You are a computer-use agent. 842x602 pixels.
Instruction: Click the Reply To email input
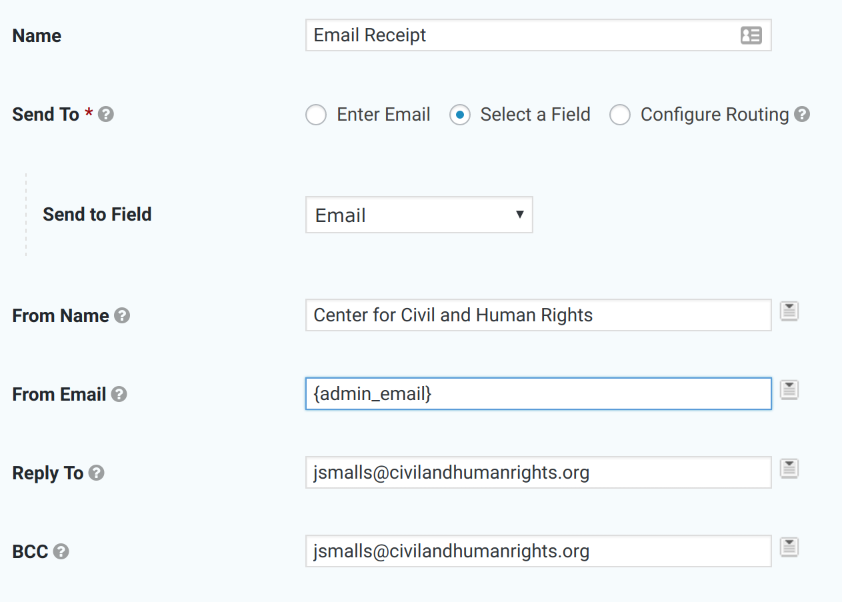click(539, 473)
